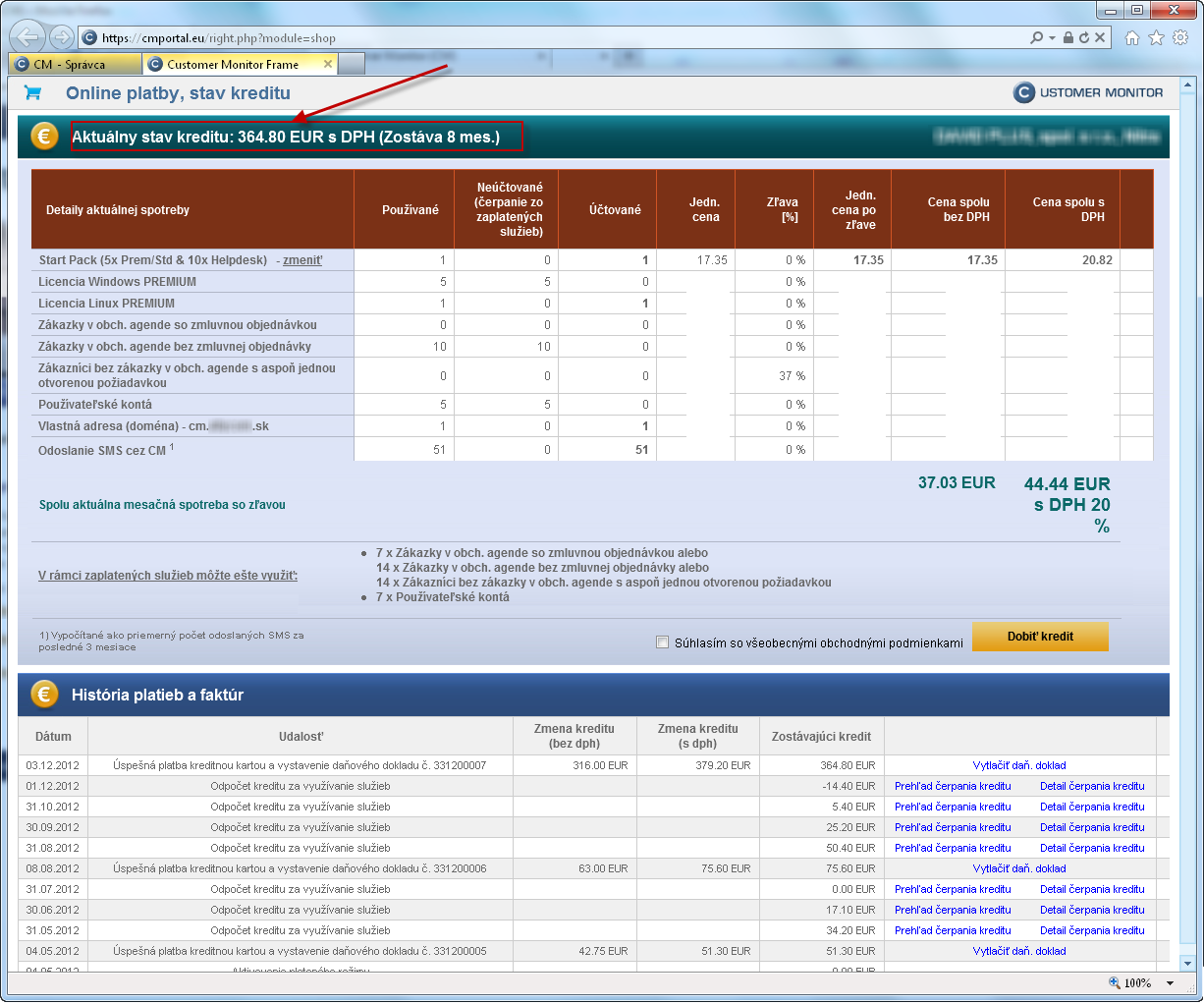1204x1004 pixels.
Task: Click the browser back arrow
Action: [x=27, y=37]
